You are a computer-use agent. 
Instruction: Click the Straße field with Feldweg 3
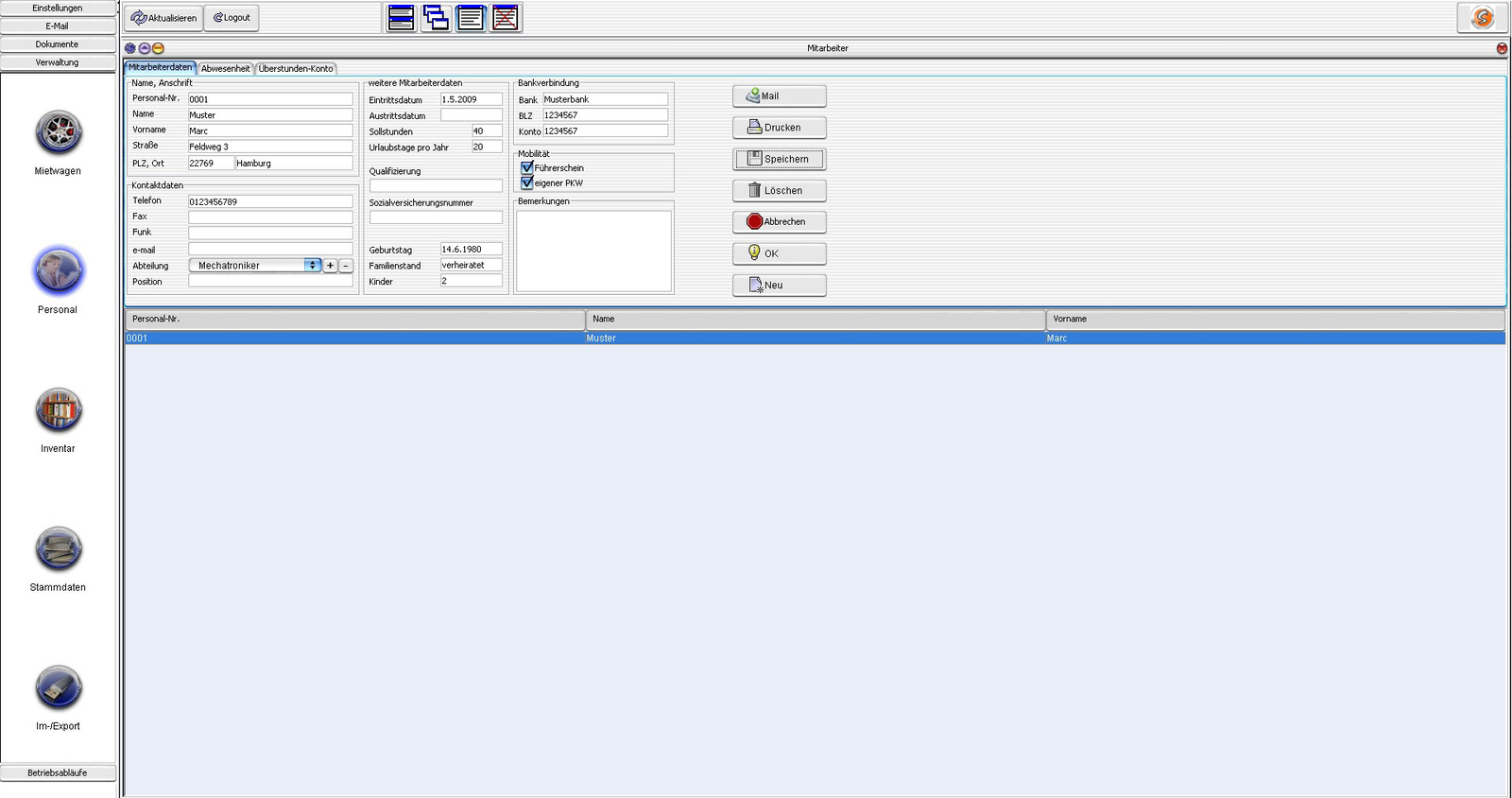pyautogui.click(x=270, y=147)
